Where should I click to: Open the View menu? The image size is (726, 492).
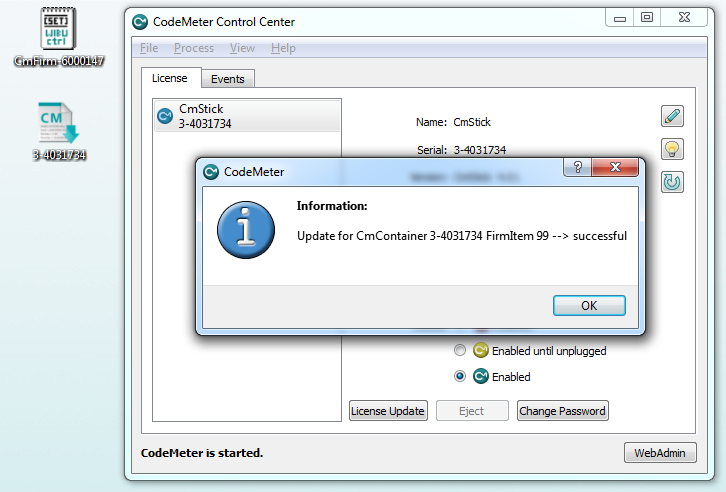click(242, 48)
